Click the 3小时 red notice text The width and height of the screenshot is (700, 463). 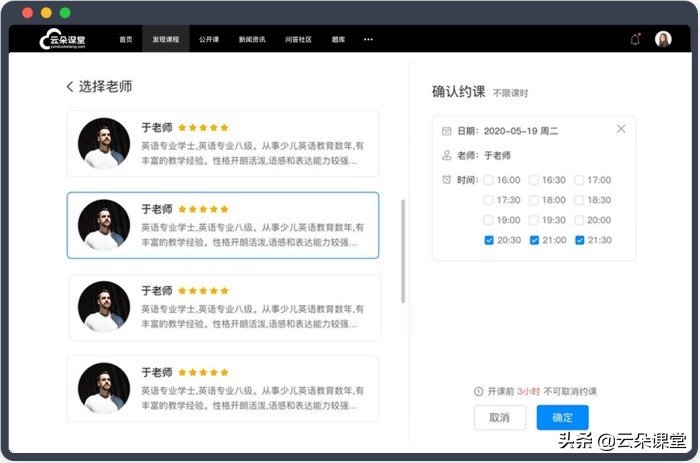pos(529,392)
